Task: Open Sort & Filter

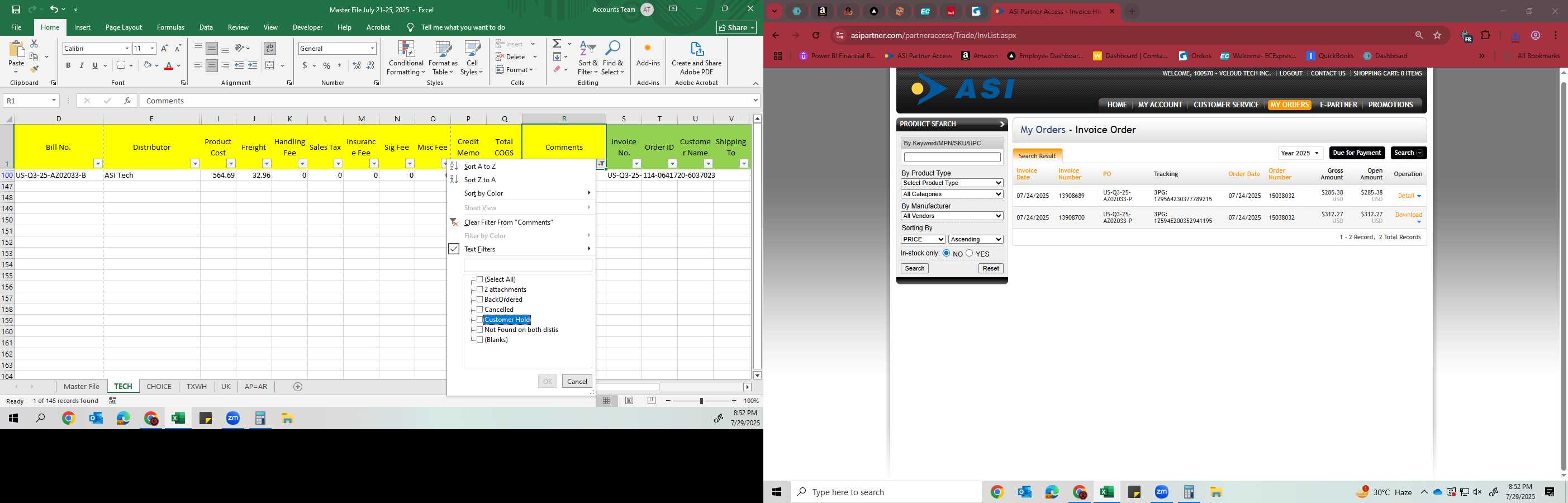Action: coord(588,59)
